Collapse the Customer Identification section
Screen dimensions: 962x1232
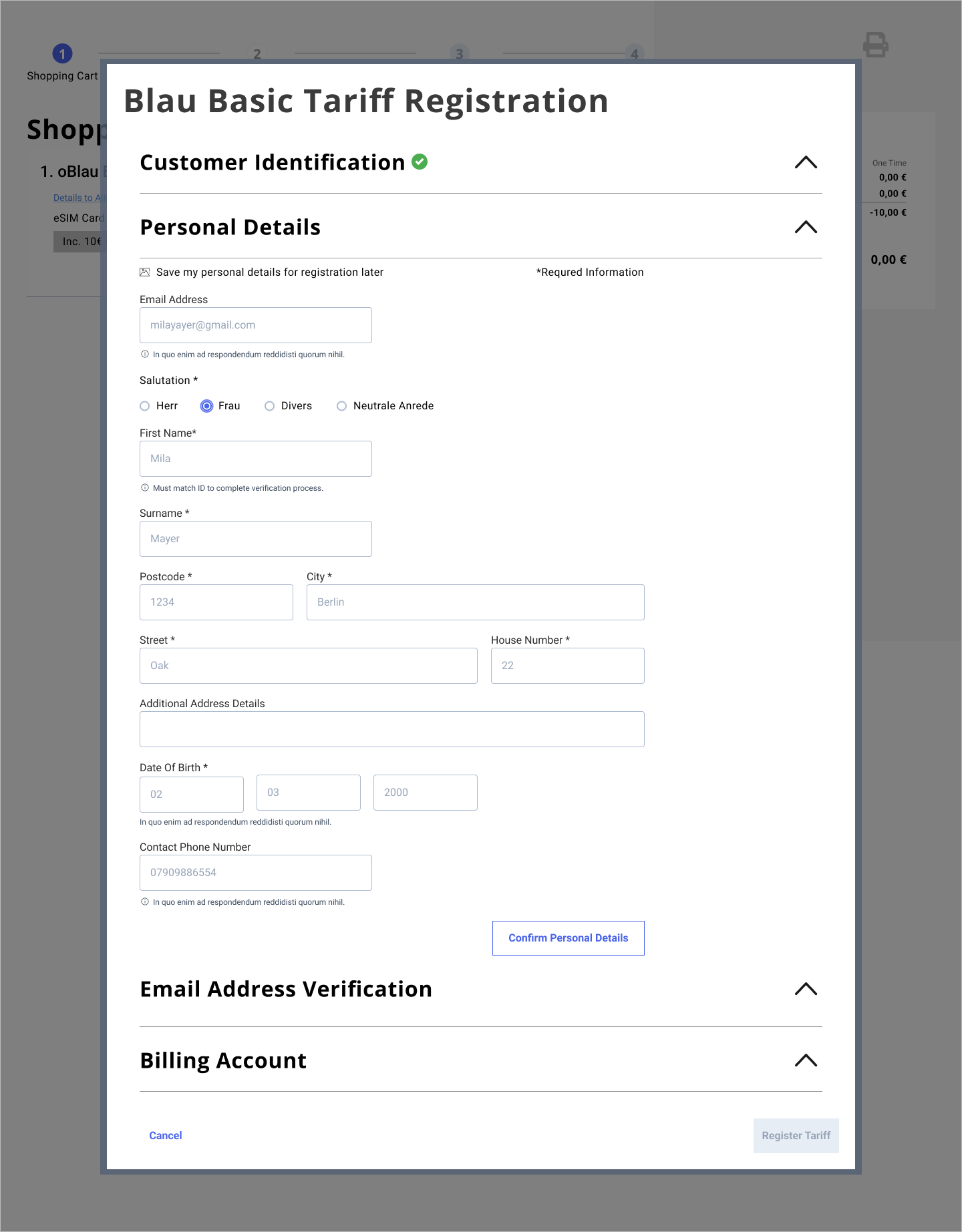tap(806, 162)
